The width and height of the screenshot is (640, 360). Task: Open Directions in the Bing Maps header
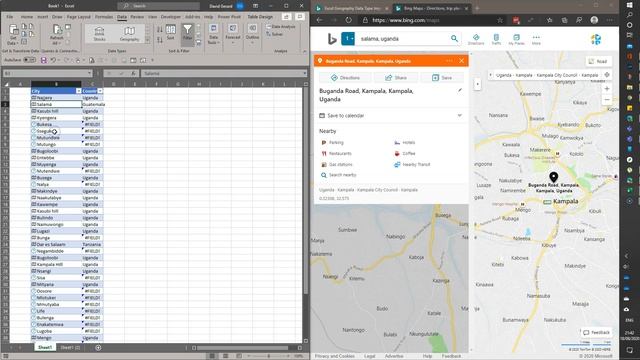476,39
